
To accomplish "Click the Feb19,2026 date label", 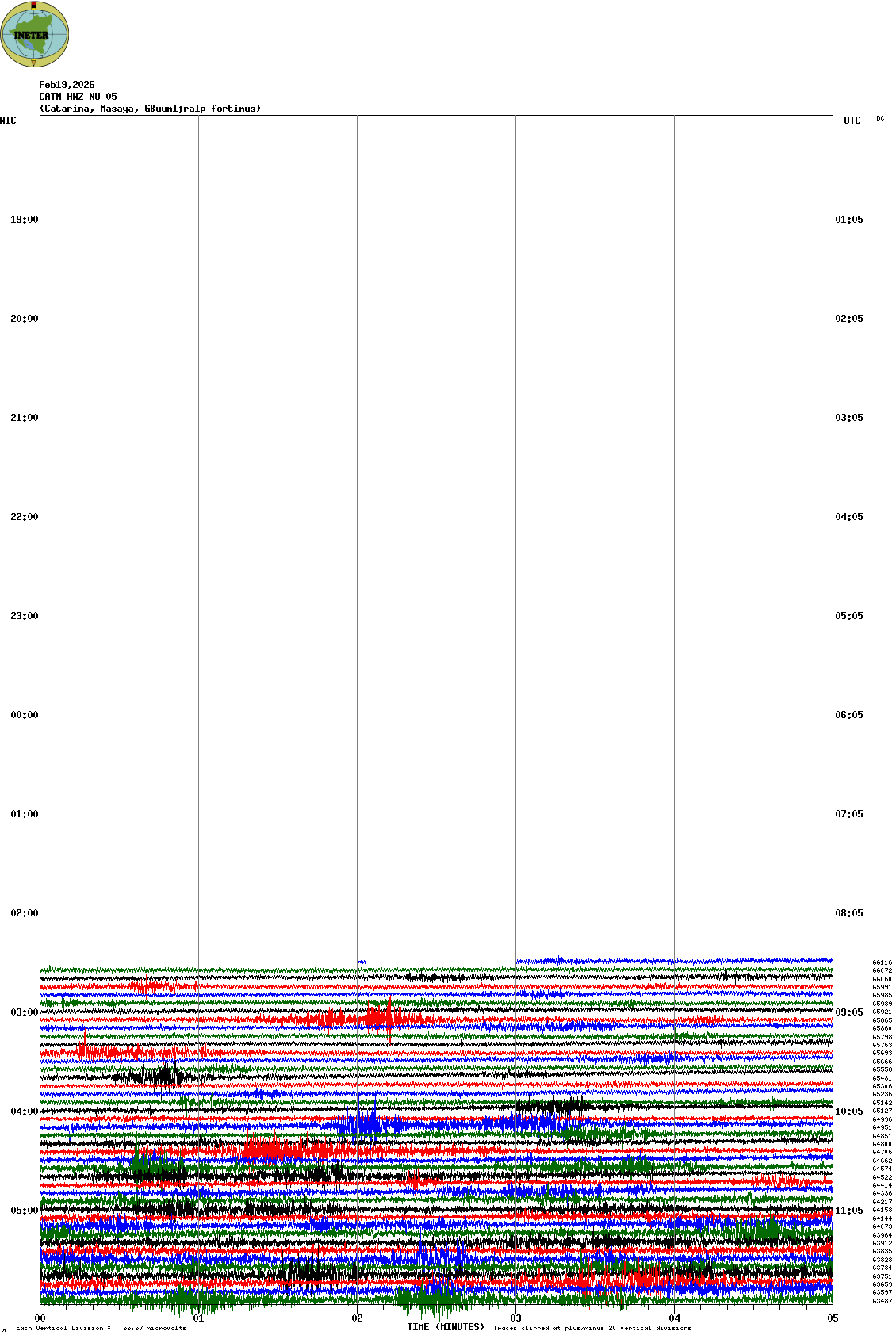I will coord(67,85).
